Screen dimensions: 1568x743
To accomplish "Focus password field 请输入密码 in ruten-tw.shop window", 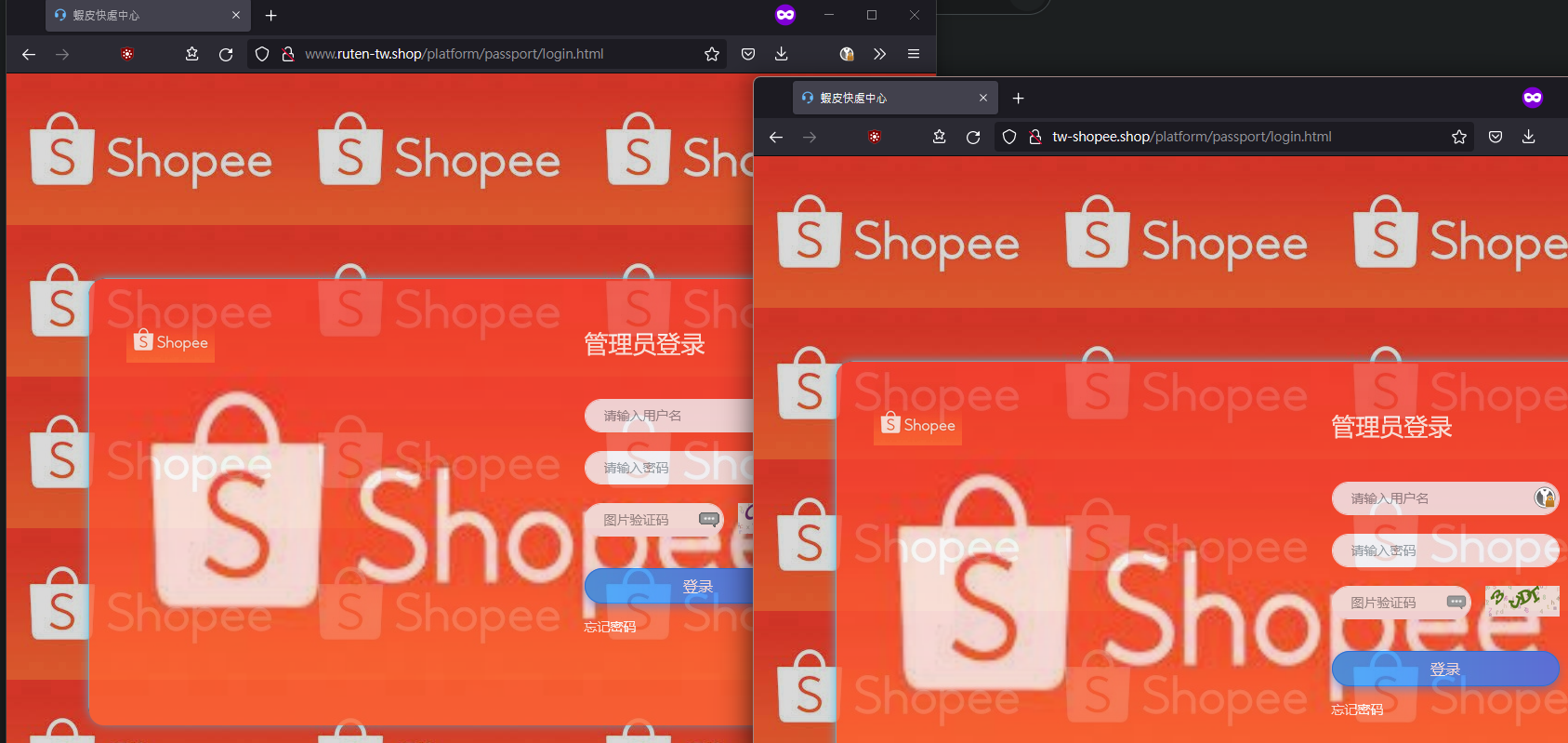I will point(668,468).
